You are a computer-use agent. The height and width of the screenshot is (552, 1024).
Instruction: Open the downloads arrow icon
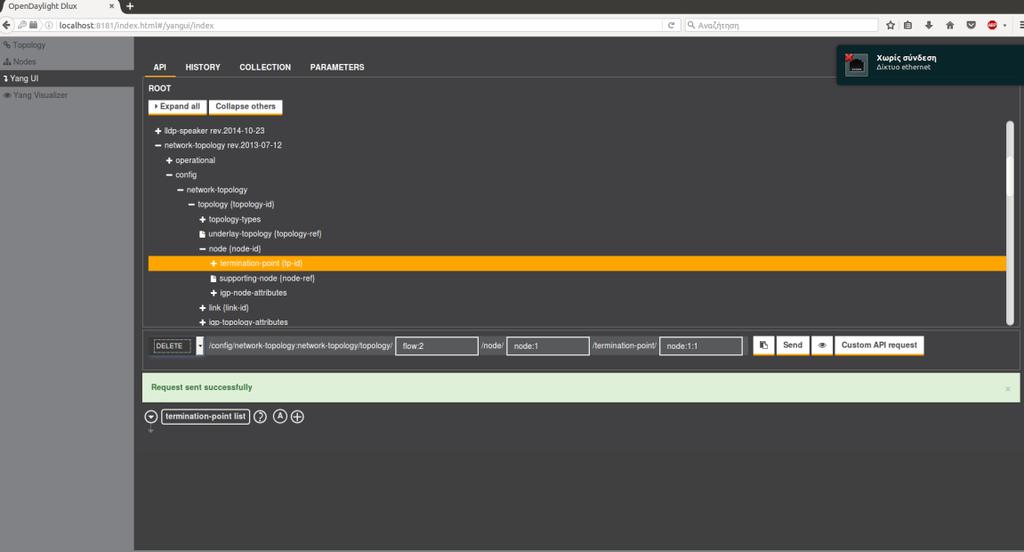(929, 25)
